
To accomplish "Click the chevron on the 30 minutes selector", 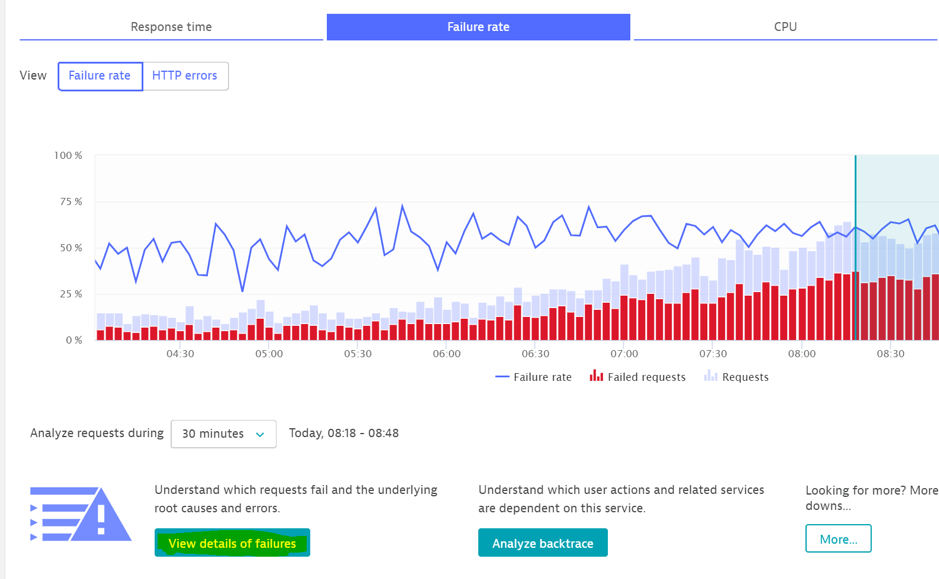I will point(262,434).
